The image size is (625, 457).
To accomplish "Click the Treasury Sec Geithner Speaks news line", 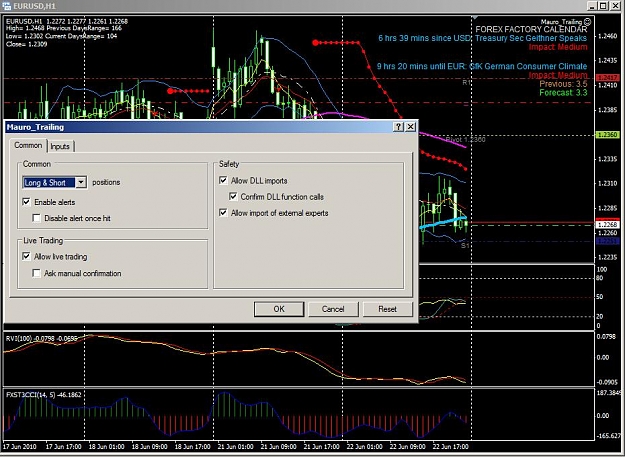I will 482,38.
